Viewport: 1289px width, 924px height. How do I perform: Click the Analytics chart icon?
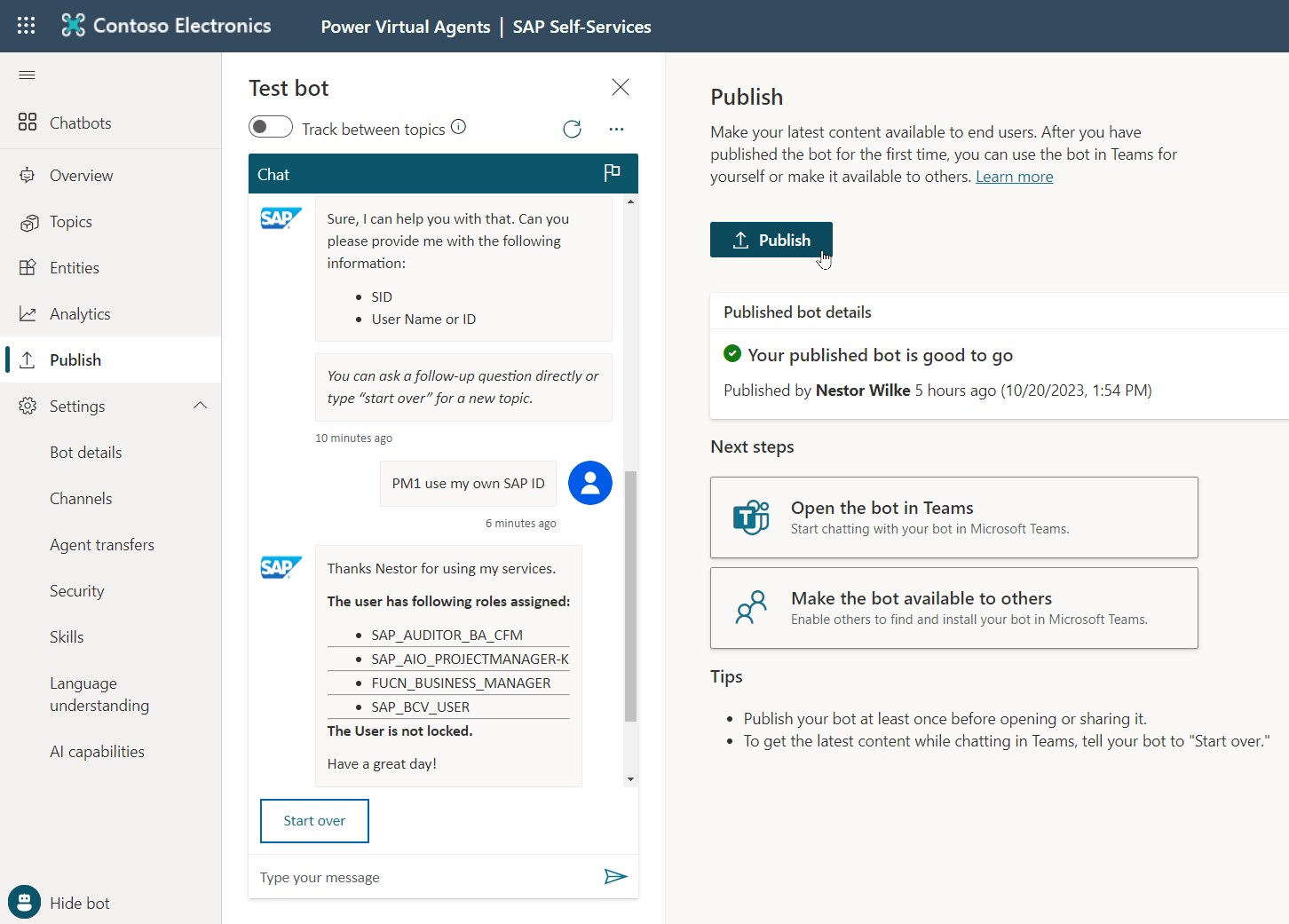coord(28,314)
